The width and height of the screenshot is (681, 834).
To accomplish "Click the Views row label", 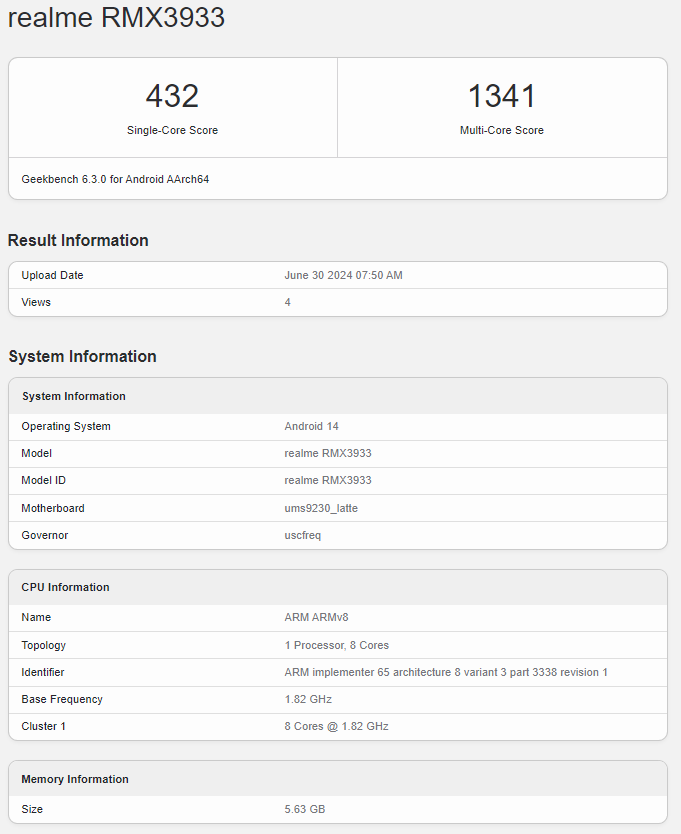I will (36, 302).
